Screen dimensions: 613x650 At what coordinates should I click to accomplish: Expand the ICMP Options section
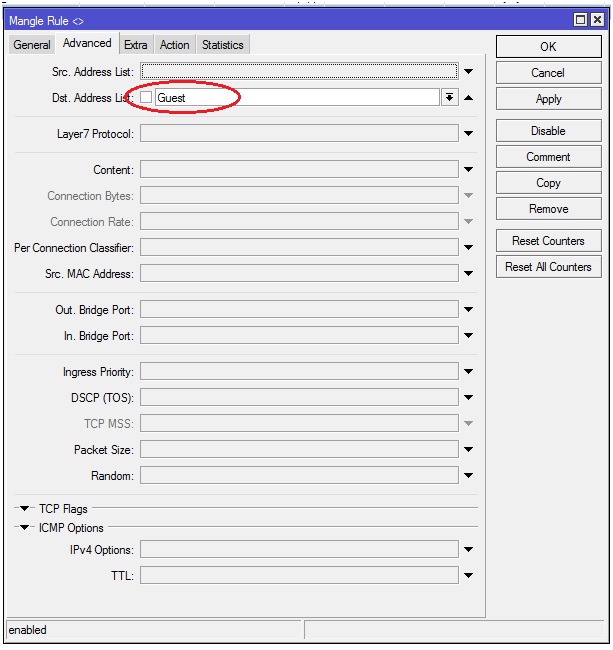click(x=26, y=528)
